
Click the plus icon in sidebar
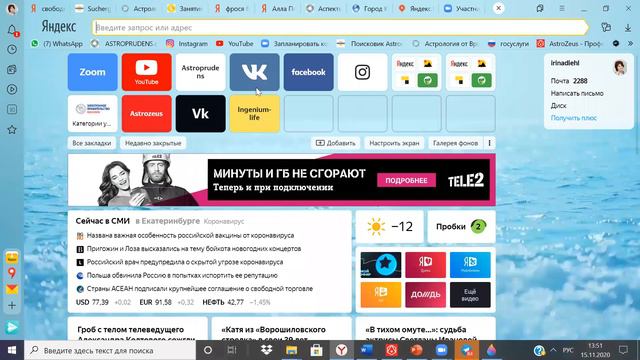(x=12, y=305)
